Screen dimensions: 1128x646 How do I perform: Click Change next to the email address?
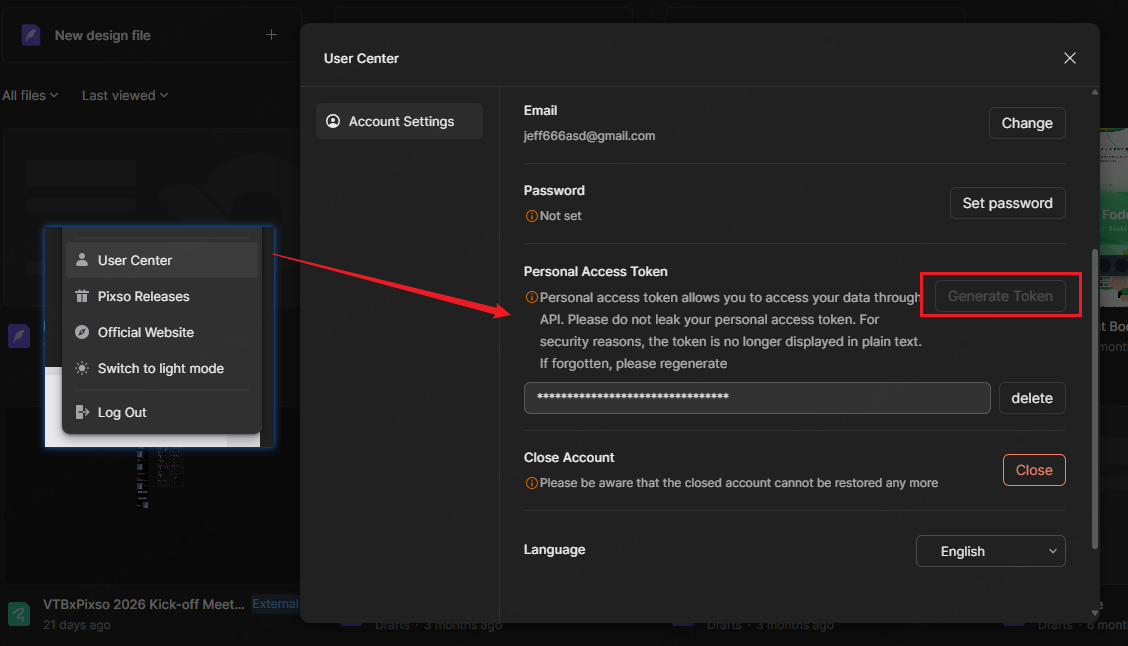coord(1026,122)
